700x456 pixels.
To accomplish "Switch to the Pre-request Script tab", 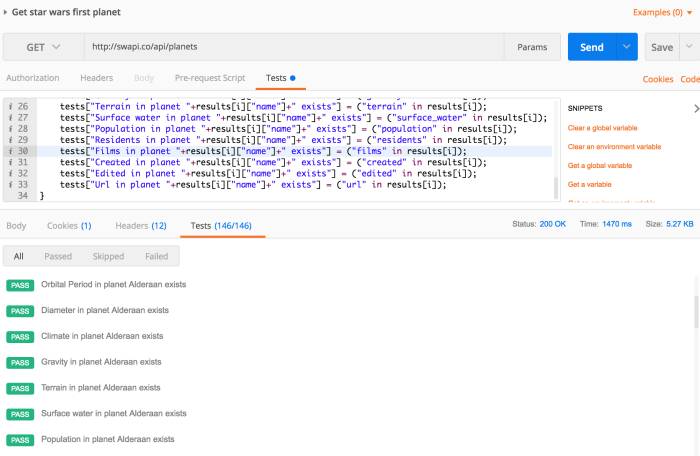I will [x=210, y=78].
